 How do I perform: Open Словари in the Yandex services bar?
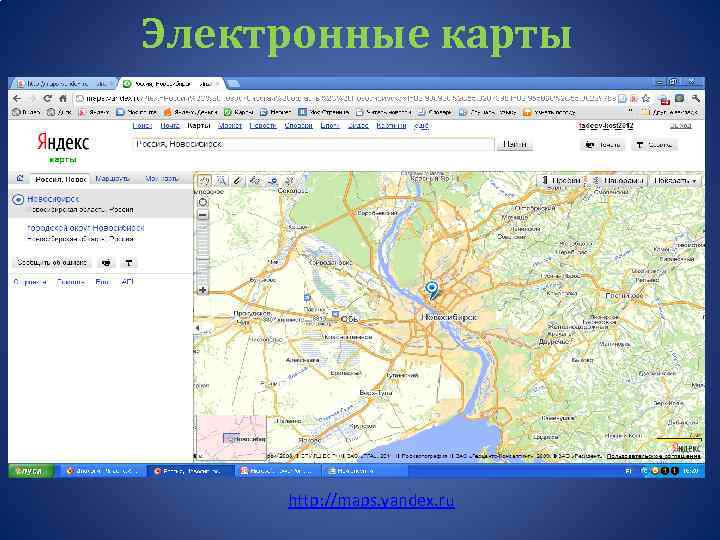(298, 125)
